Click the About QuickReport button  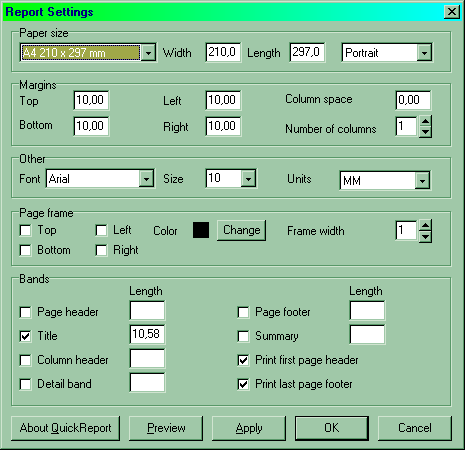click(65, 428)
